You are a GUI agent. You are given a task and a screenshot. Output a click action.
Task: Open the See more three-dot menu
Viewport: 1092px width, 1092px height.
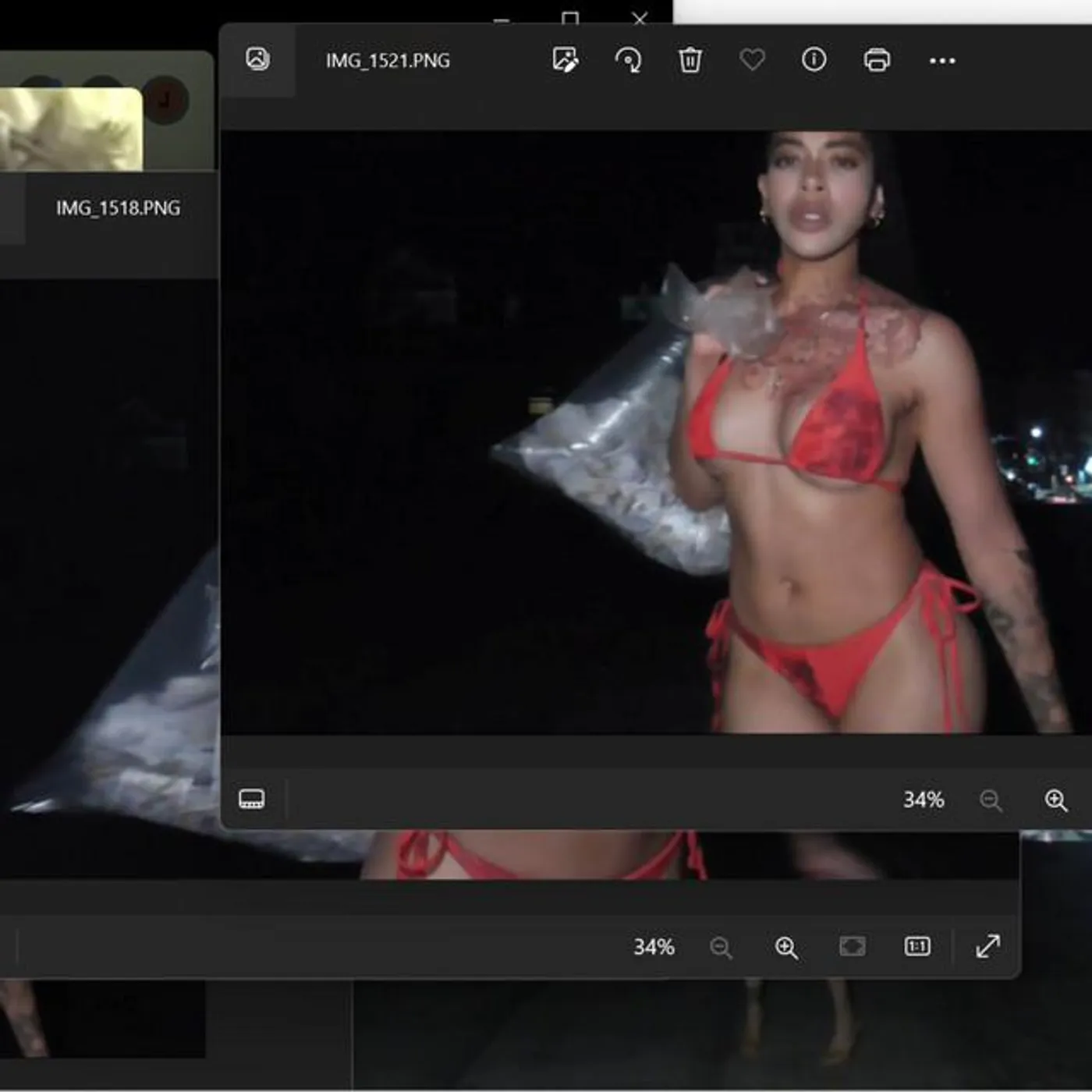click(x=942, y=61)
